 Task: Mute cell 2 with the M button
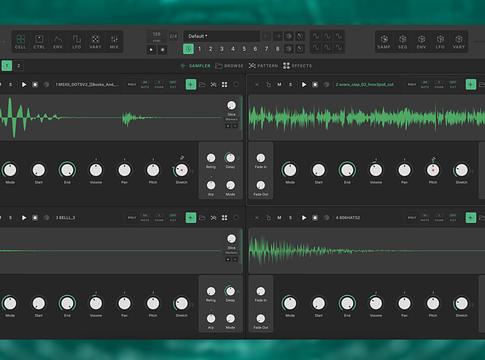click(x=279, y=85)
